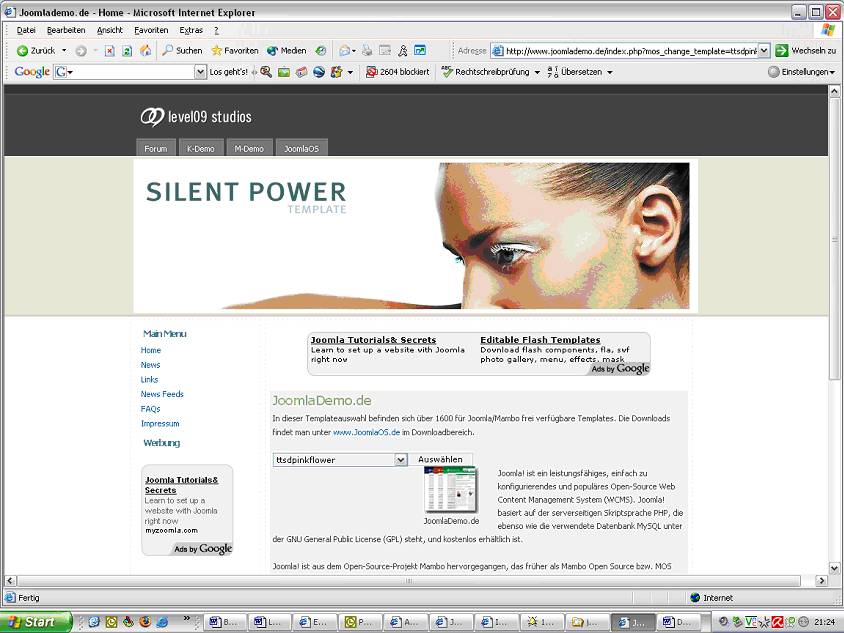Screen dimensions: 844x633
Task: Open the Favoriten menu in the menu bar
Action: [151, 30]
